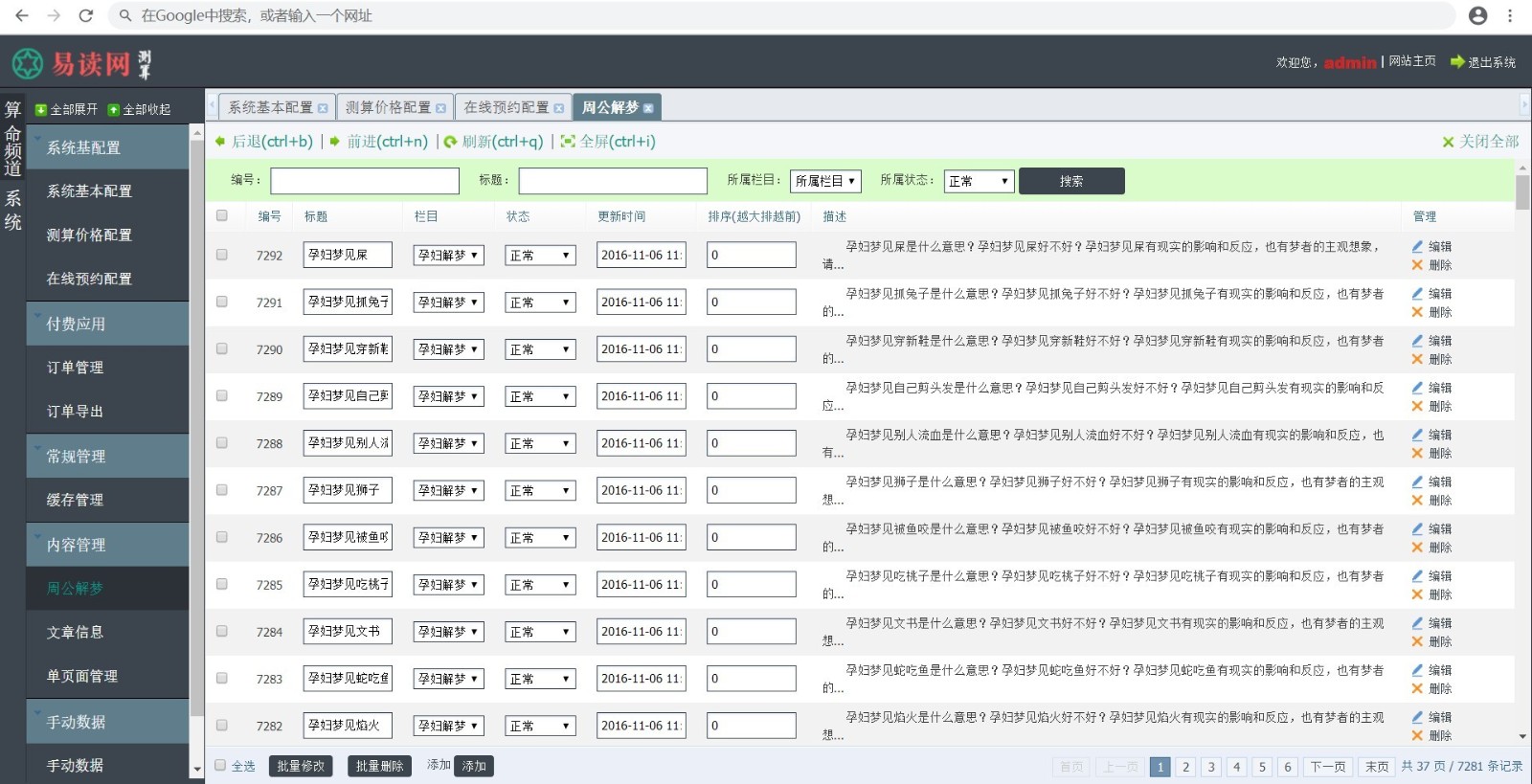This screenshot has width=1532, height=784.
Task: Toggle the header select-all checkbox
Action: click(x=222, y=215)
